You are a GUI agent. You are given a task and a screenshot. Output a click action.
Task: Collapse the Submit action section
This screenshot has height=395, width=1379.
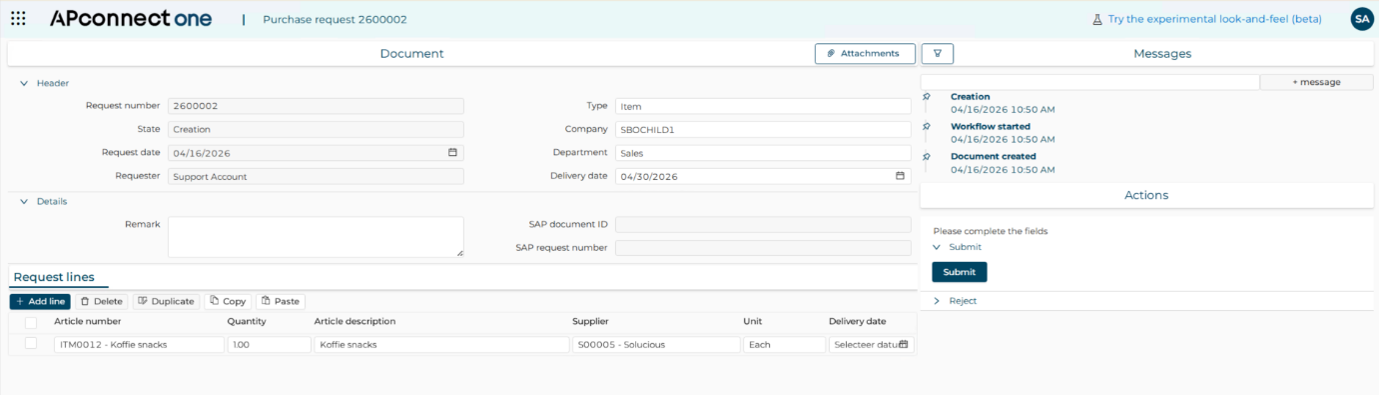(x=937, y=247)
